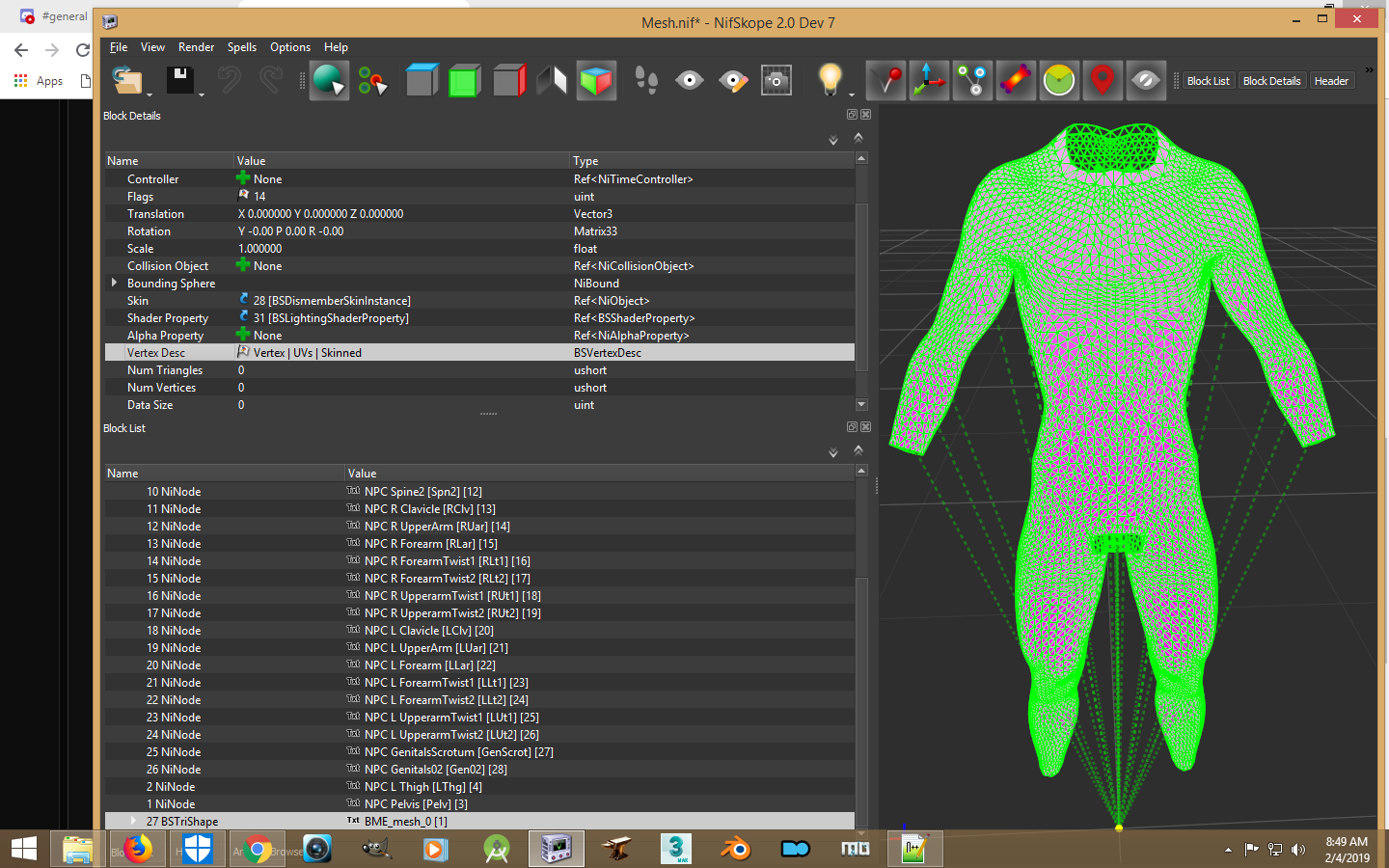Open Firefox from the taskbar

click(x=139, y=849)
